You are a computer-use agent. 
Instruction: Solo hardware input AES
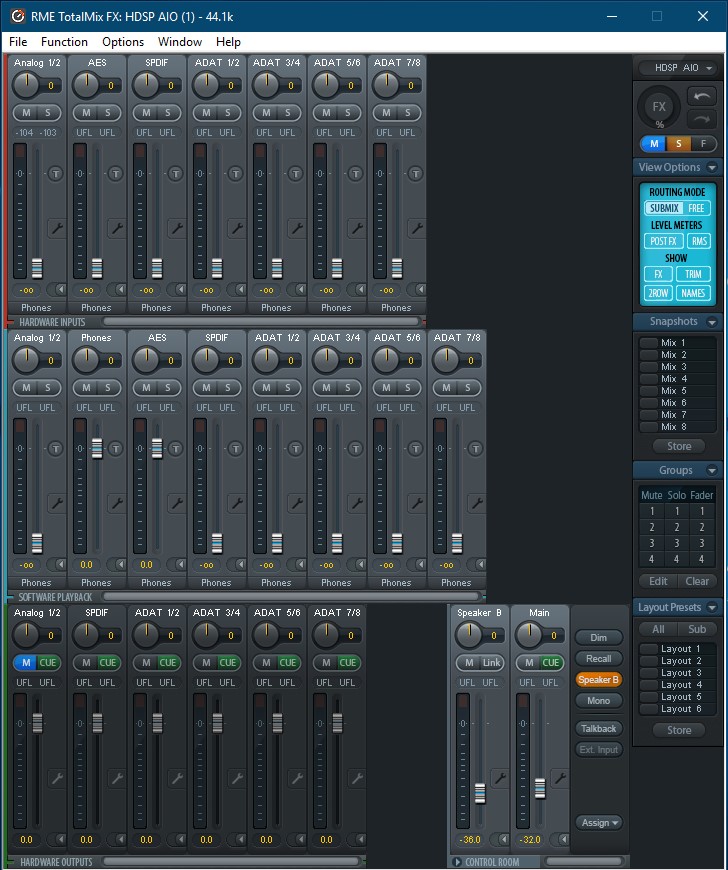(108, 113)
